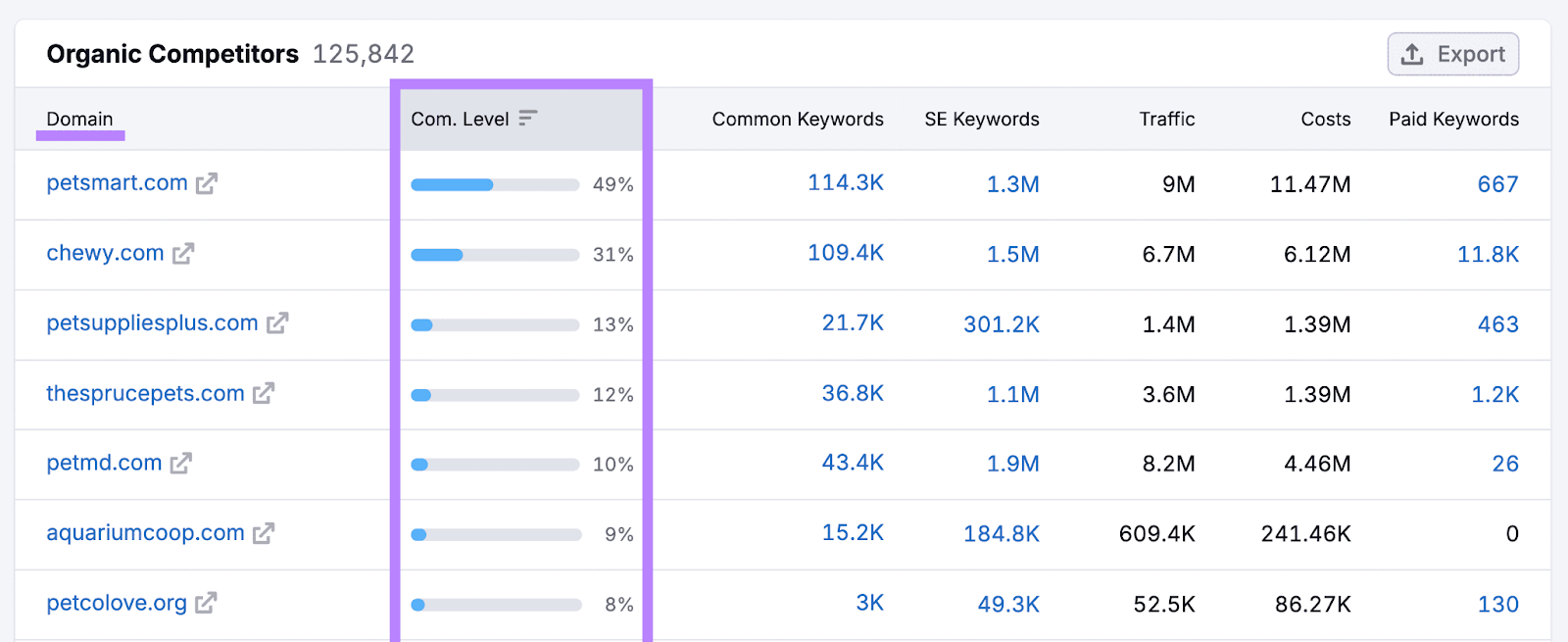Click the sort icon next to Com. Level

528,119
